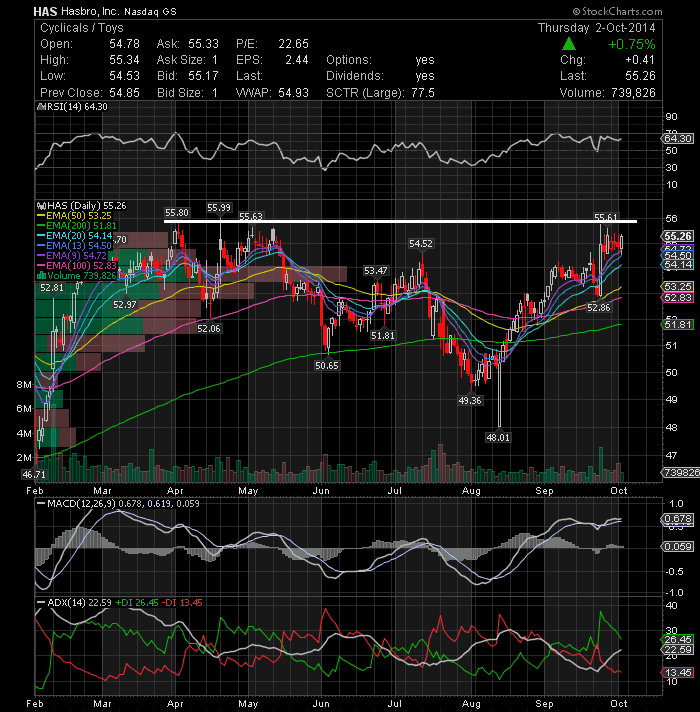
Task: Click the VWAP value 54.93
Action: point(293,93)
